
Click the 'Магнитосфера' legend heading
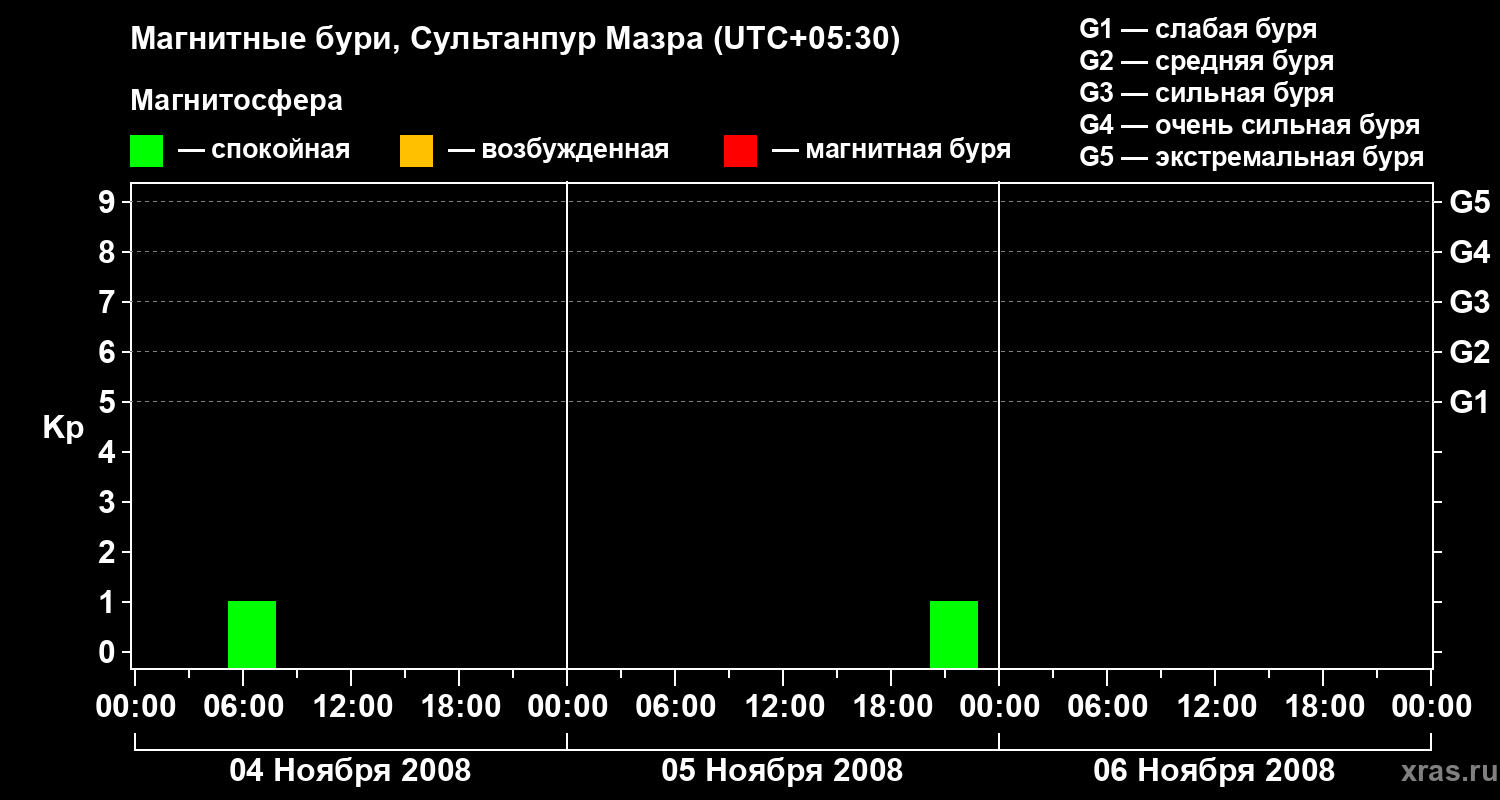tap(237, 101)
